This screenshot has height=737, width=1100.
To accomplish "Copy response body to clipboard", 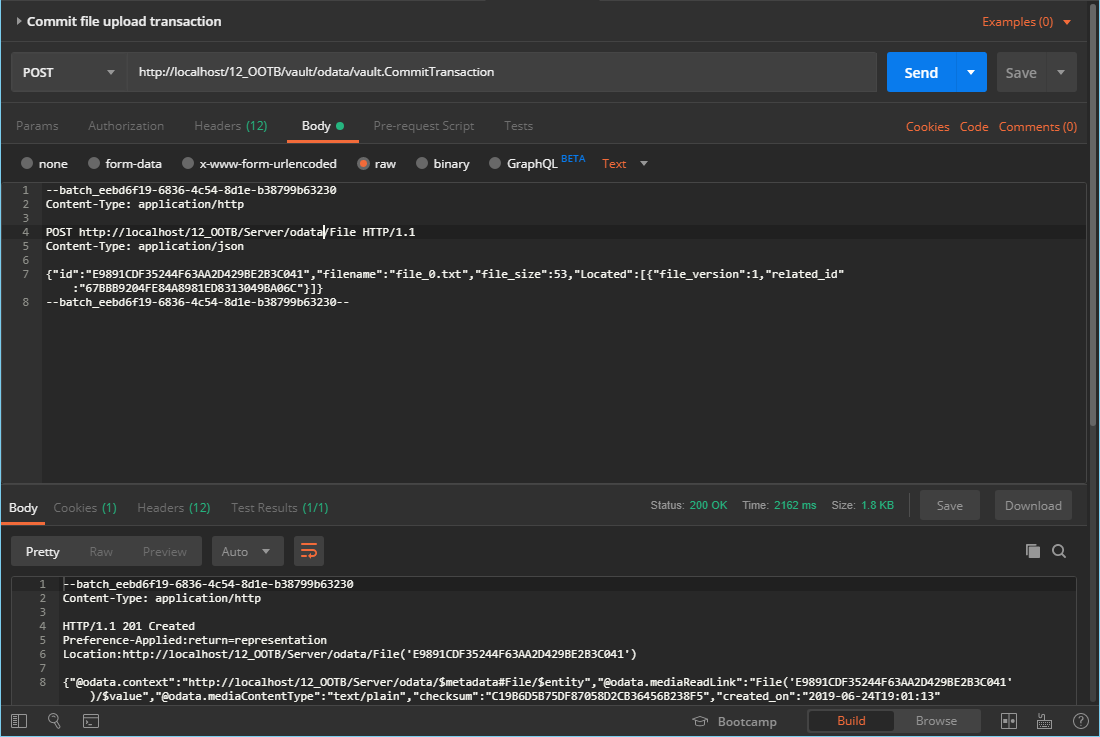I will (x=1032, y=551).
